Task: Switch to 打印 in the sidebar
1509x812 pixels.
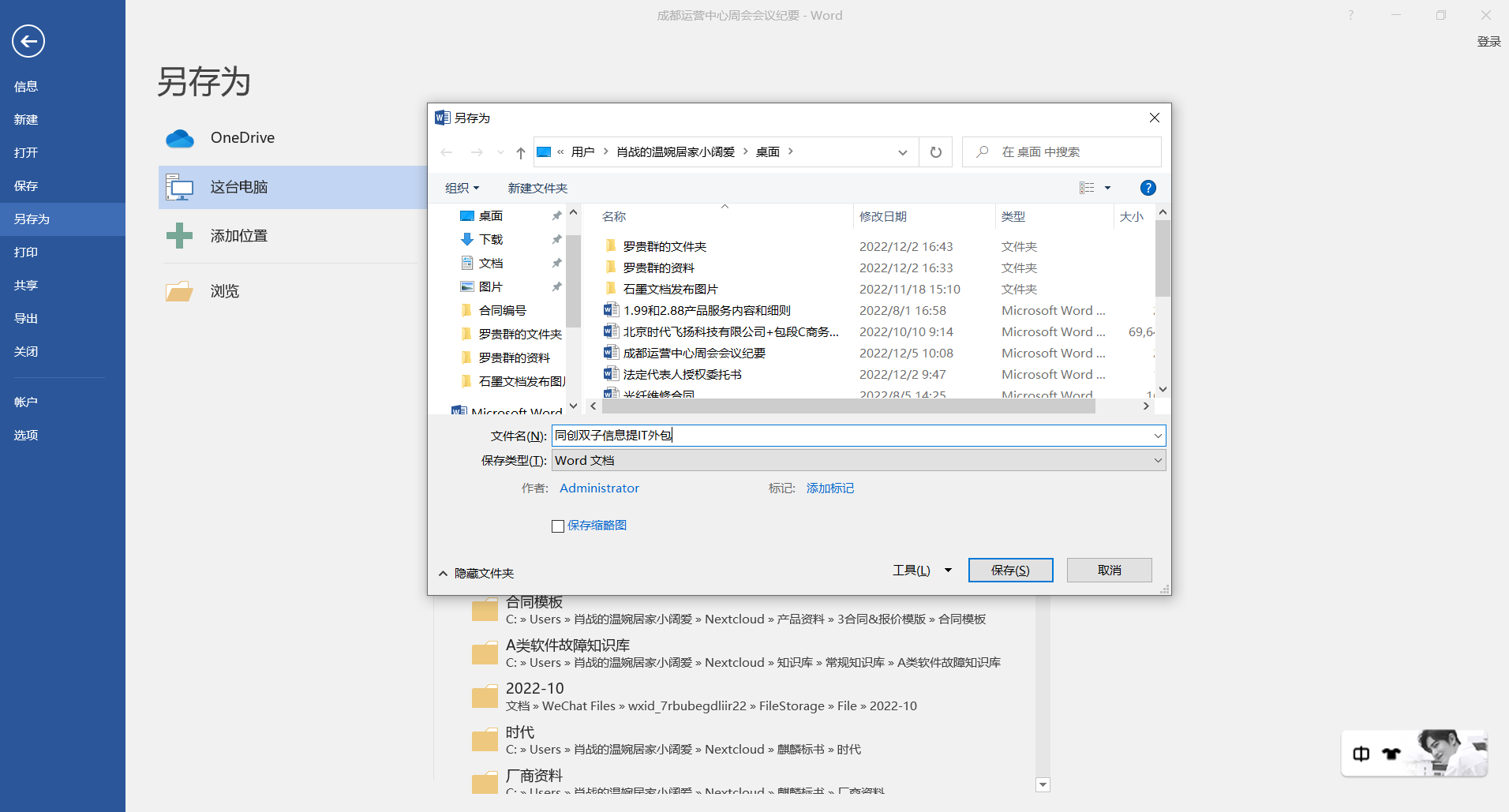Action: click(x=25, y=252)
